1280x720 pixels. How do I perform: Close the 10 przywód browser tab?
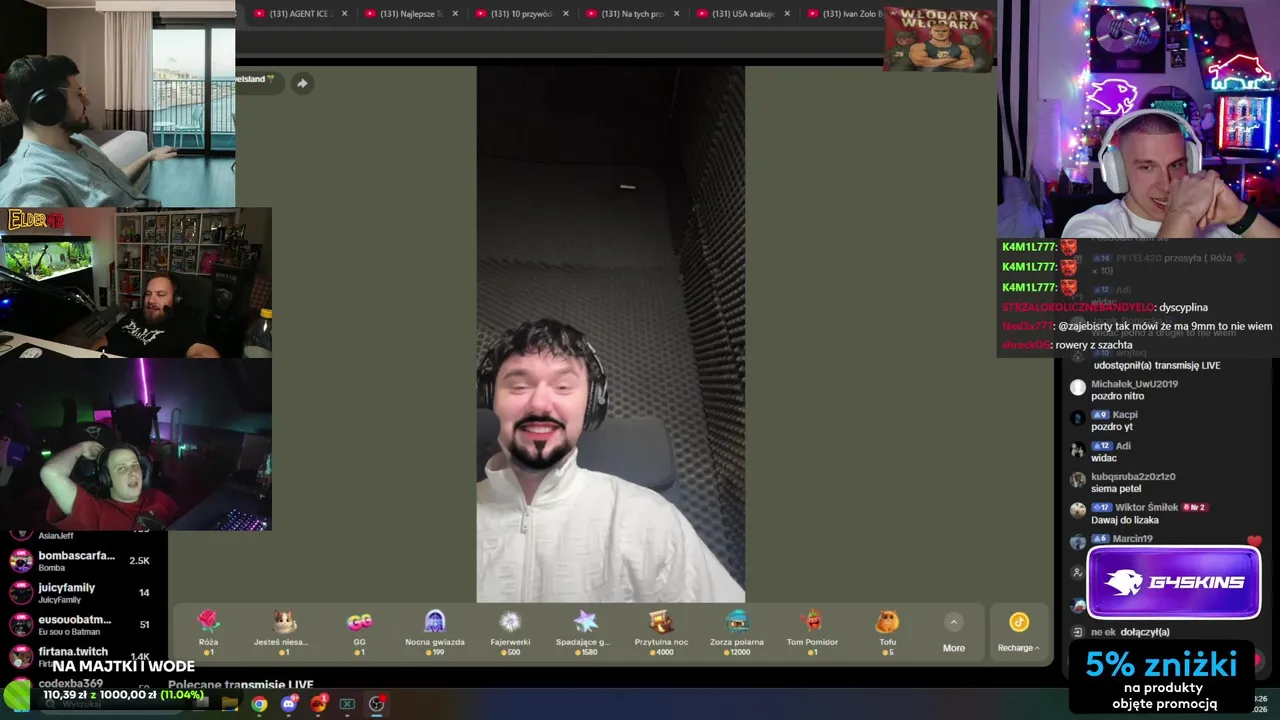[x=566, y=14]
